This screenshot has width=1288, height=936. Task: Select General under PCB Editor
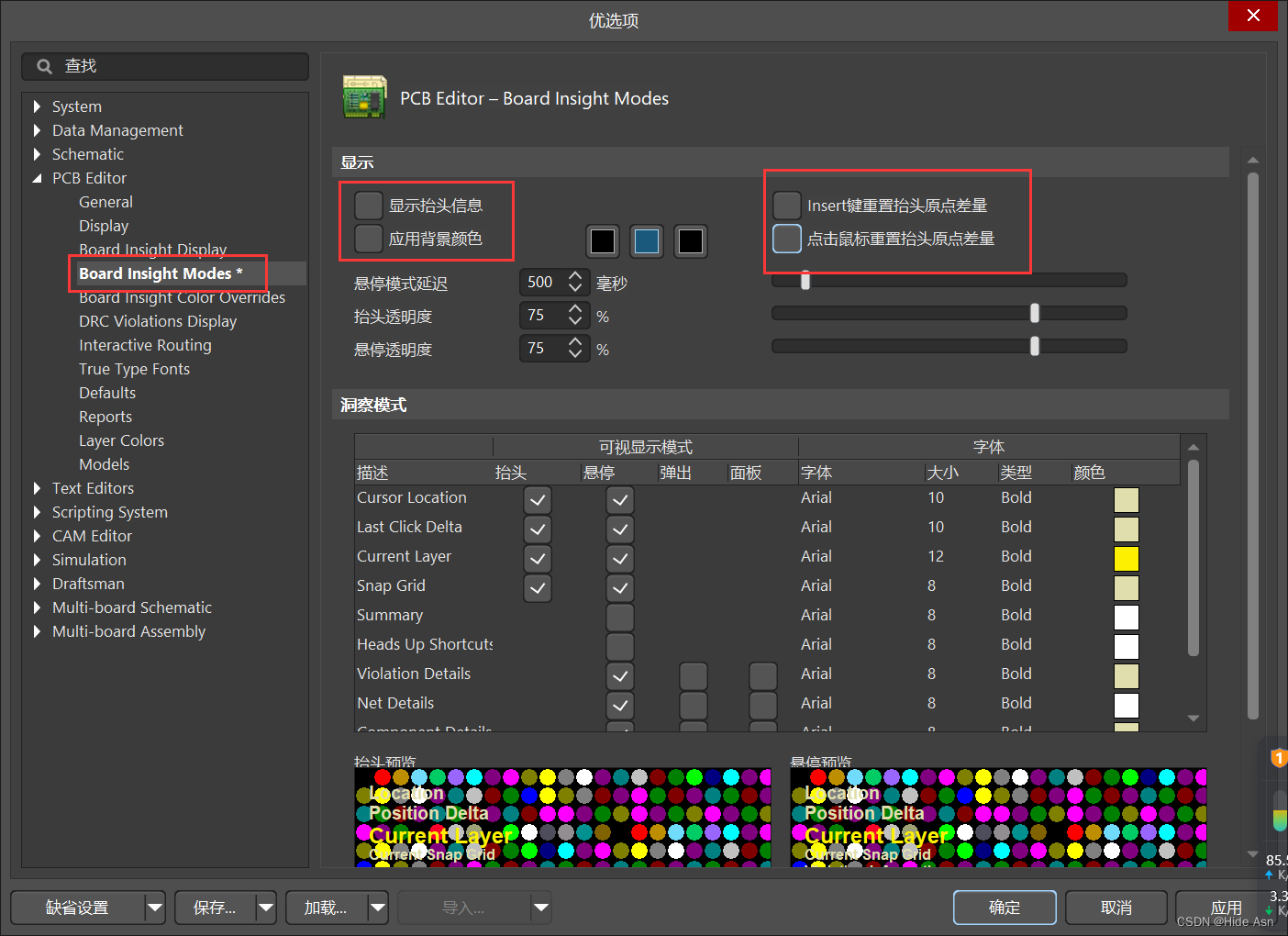coord(105,202)
